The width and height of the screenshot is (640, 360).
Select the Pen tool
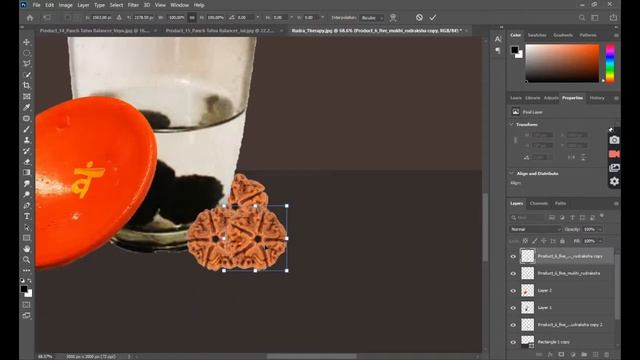pos(27,205)
